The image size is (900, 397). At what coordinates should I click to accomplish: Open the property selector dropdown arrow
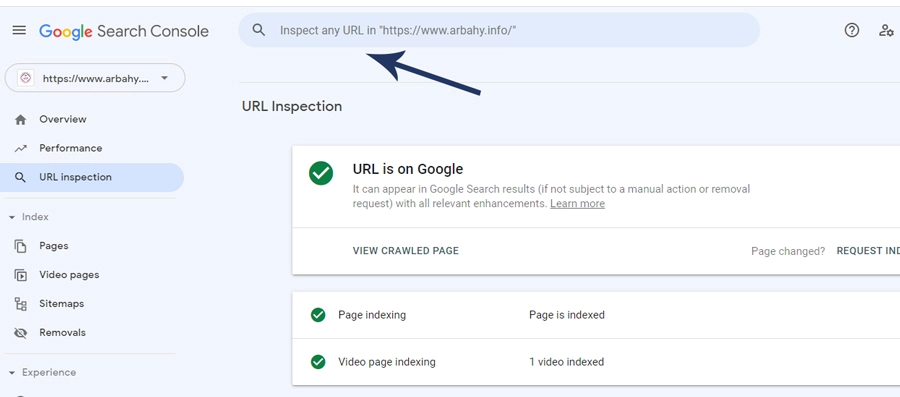164,78
